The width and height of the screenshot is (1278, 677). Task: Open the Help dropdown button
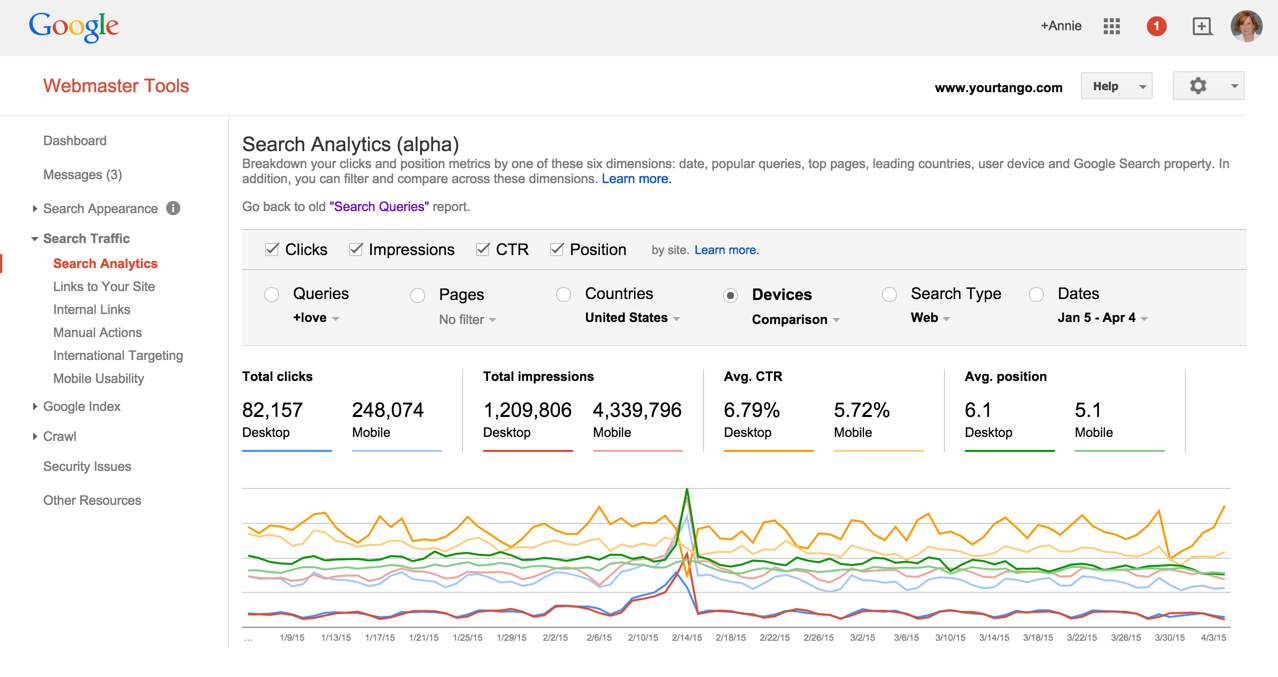click(x=1115, y=87)
